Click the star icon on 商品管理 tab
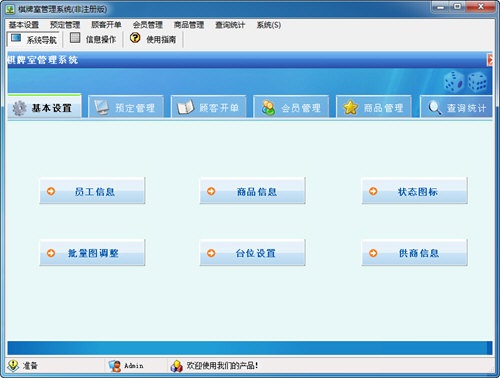This screenshot has height=378, width=500. pyautogui.click(x=351, y=107)
